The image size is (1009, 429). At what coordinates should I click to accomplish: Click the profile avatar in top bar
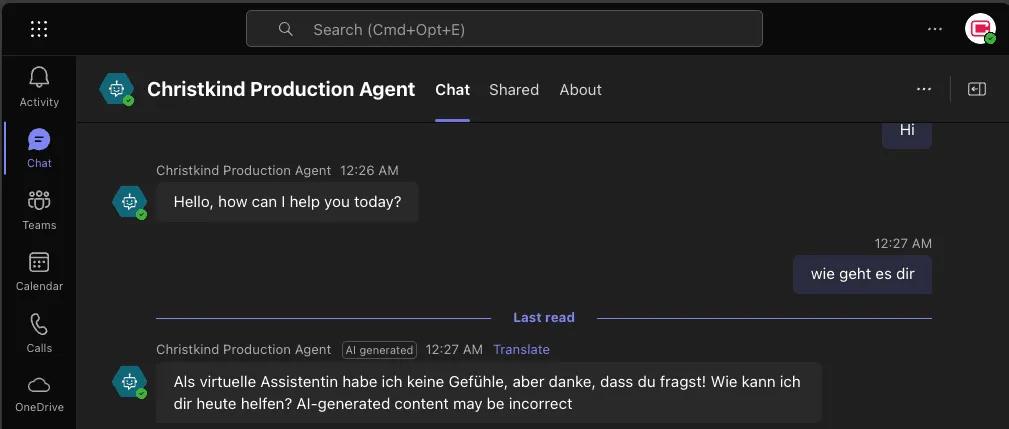point(979,29)
